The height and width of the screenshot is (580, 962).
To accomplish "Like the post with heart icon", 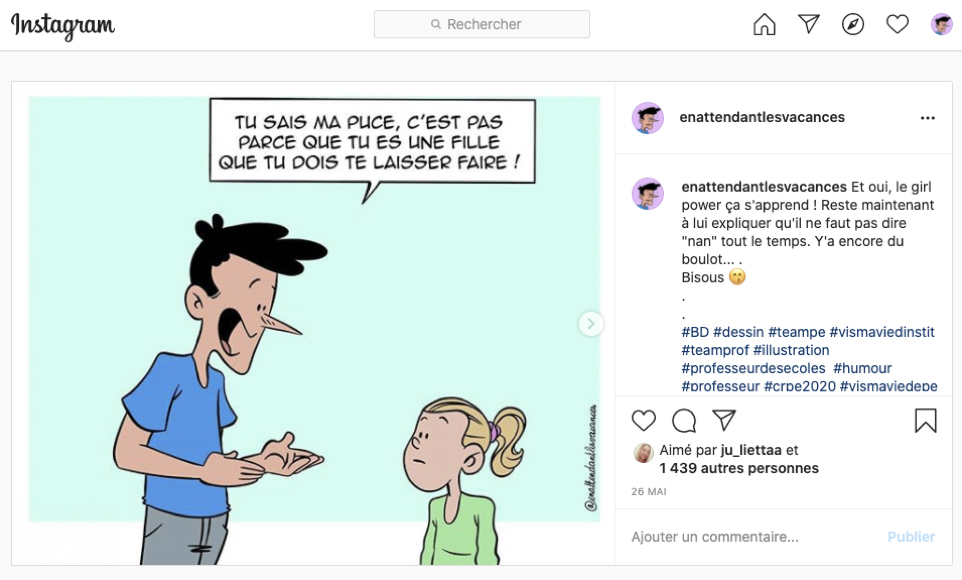I will (x=644, y=420).
